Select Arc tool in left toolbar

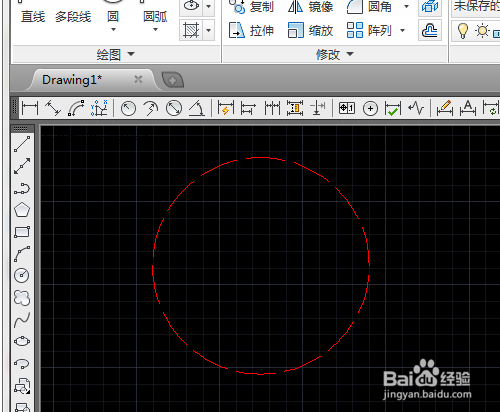(22, 254)
